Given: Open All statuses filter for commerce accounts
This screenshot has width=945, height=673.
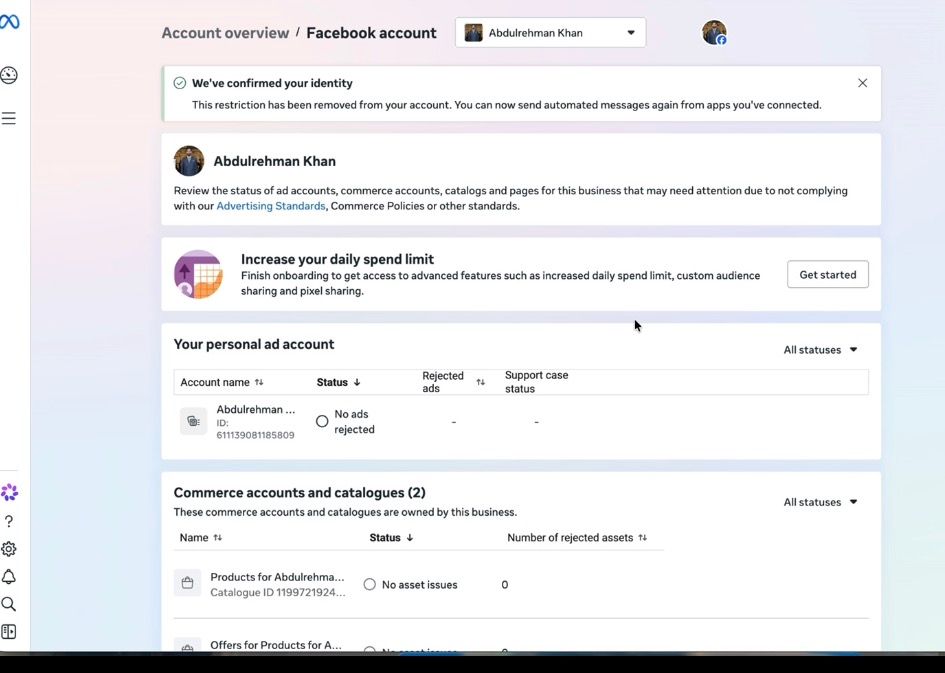Looking at the screenshot, I should pyautogui.click(x=820, y=502).
